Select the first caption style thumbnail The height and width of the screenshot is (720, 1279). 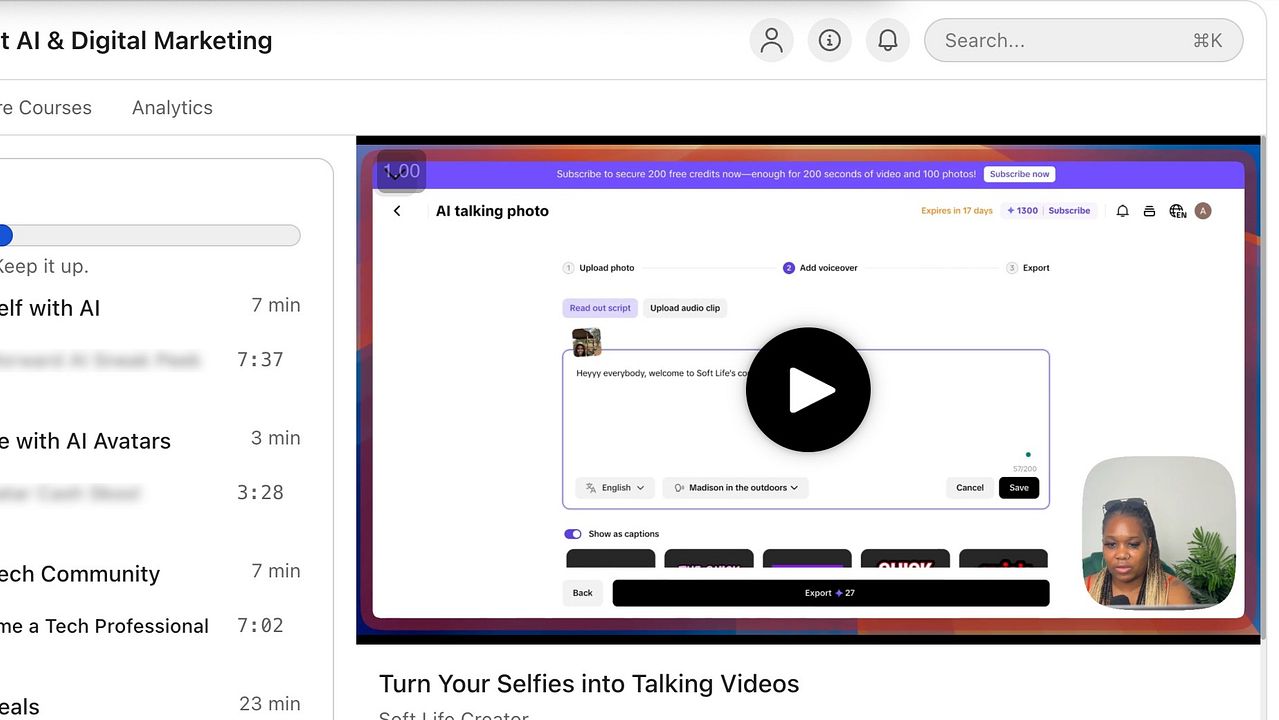[611, 558]
